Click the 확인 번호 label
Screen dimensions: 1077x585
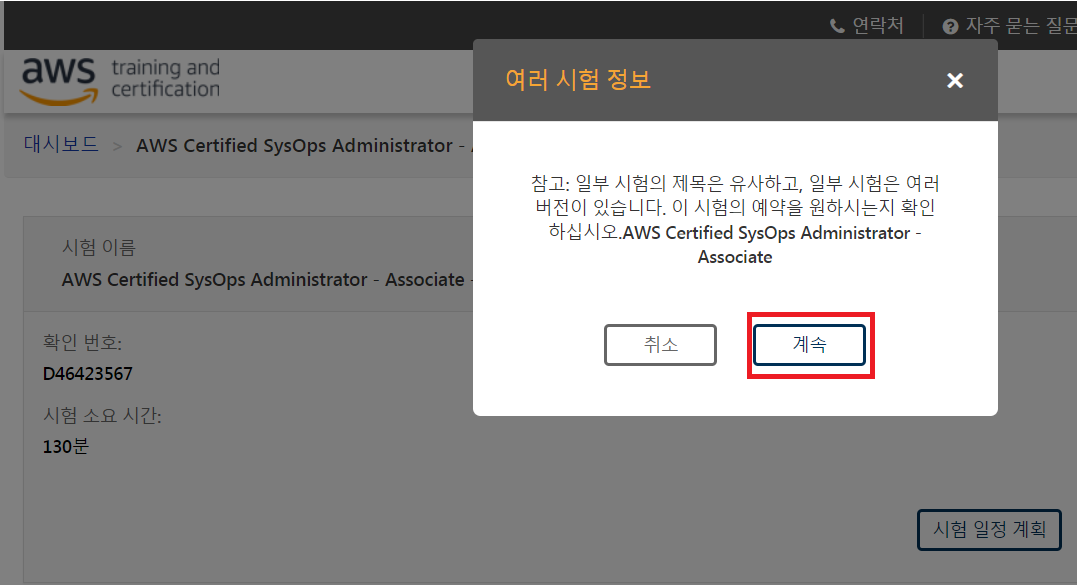point(82,342)
